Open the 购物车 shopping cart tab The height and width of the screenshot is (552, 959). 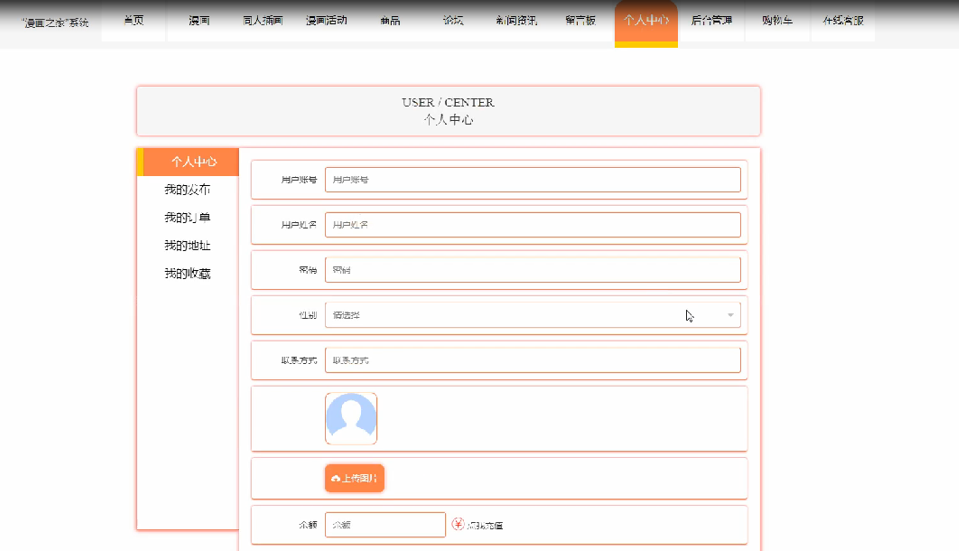point(777,20)
